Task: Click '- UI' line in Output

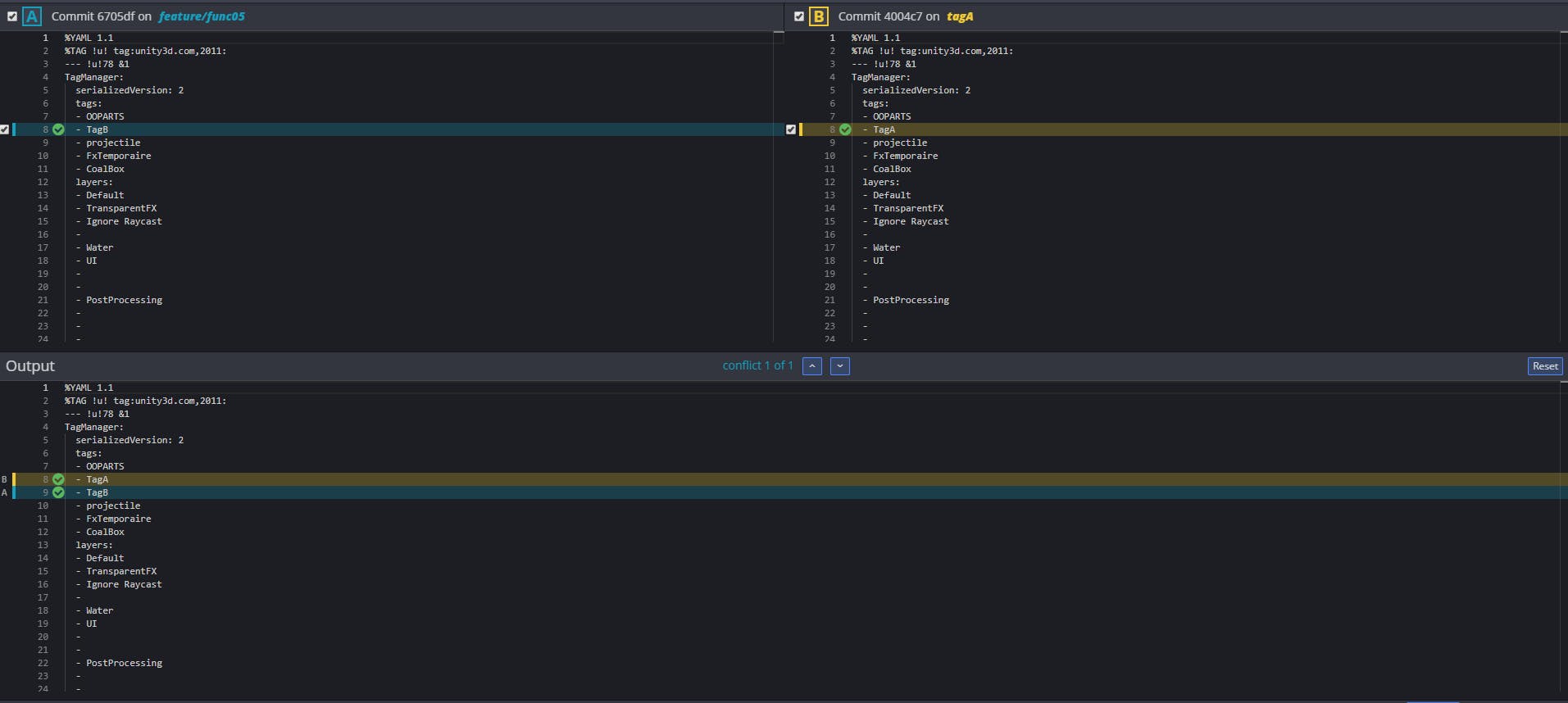Action: 86,624
